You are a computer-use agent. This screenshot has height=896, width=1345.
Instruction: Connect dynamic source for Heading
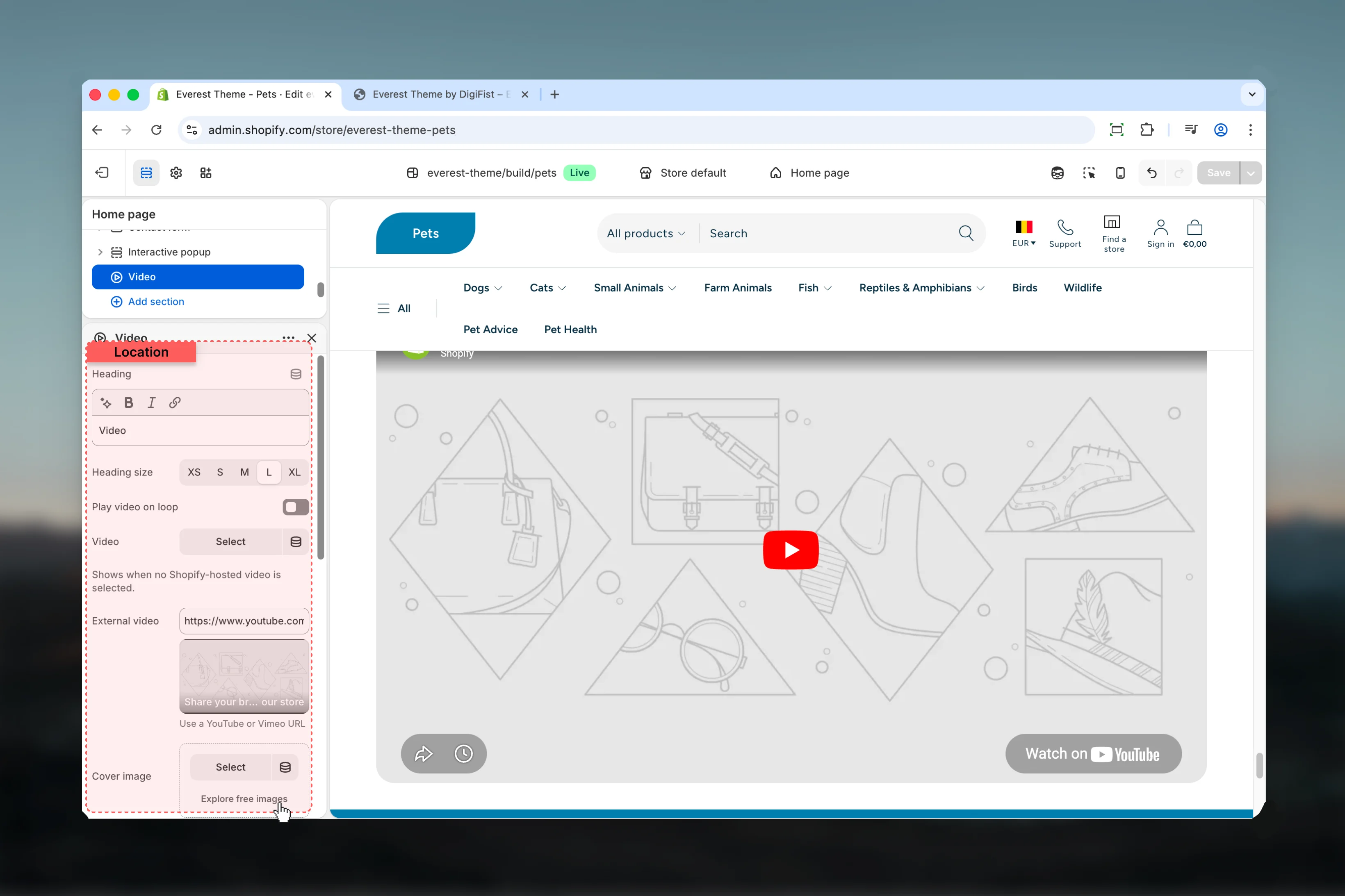tap(296, 374)
